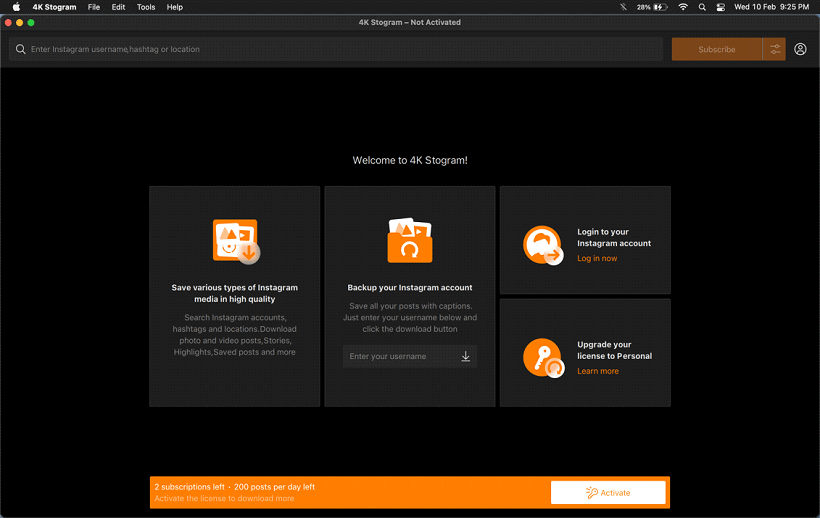The height and width of the screenshot is (518, 820).
Task: Open macOS Control Center
Action: [721, 7]
